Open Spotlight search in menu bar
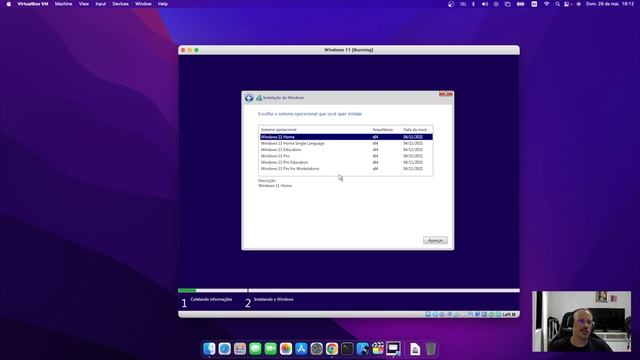 (x=557, y=4)
